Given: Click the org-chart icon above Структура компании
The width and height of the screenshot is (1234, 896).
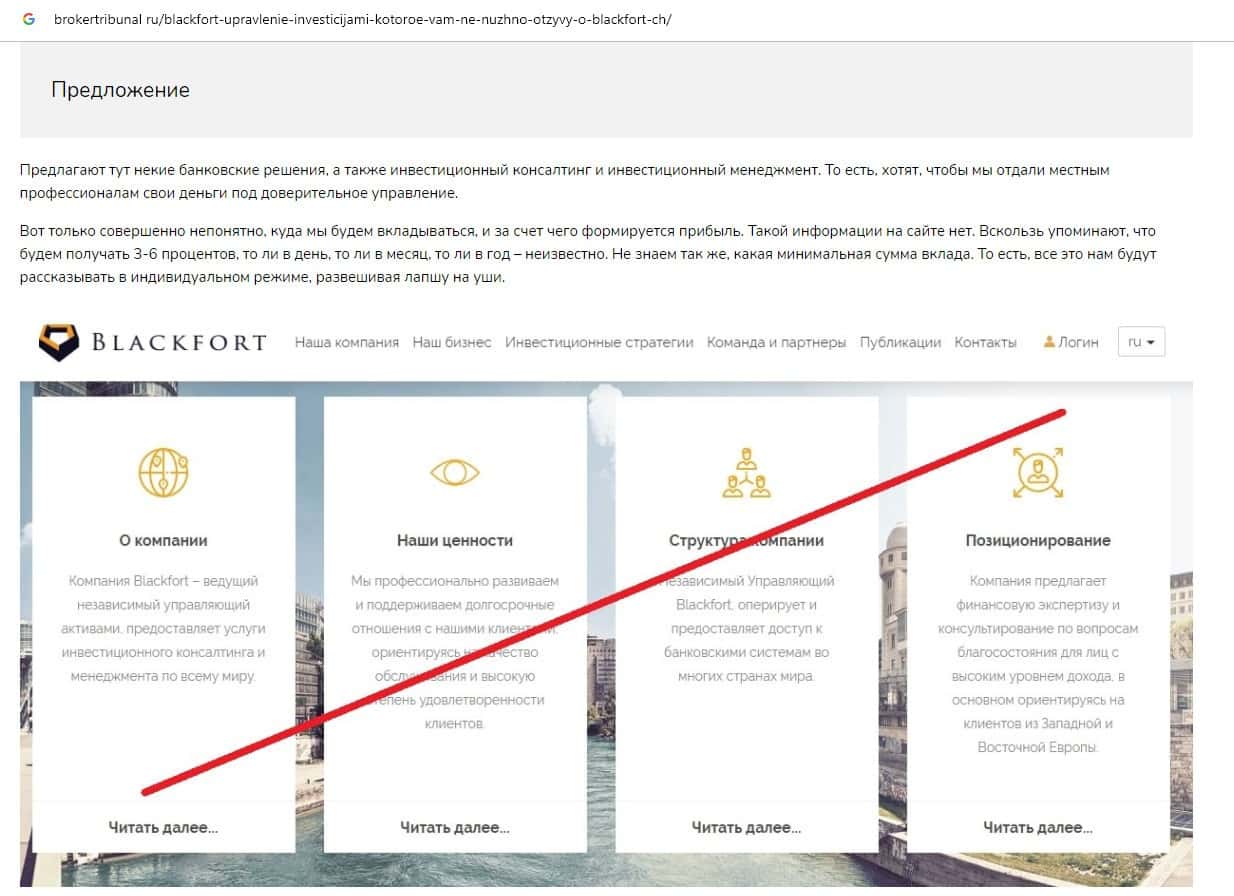Looking at the screenshot, I should coord(746,472).
